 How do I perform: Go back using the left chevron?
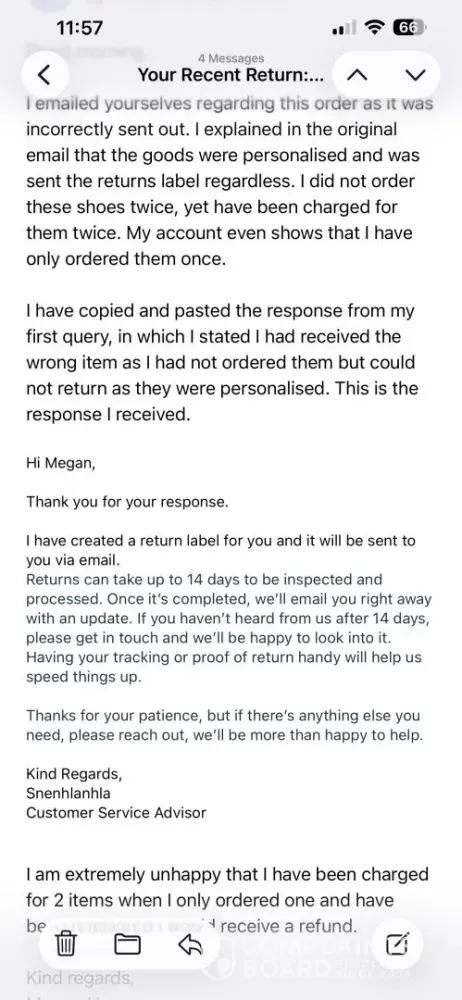point(43,75)
